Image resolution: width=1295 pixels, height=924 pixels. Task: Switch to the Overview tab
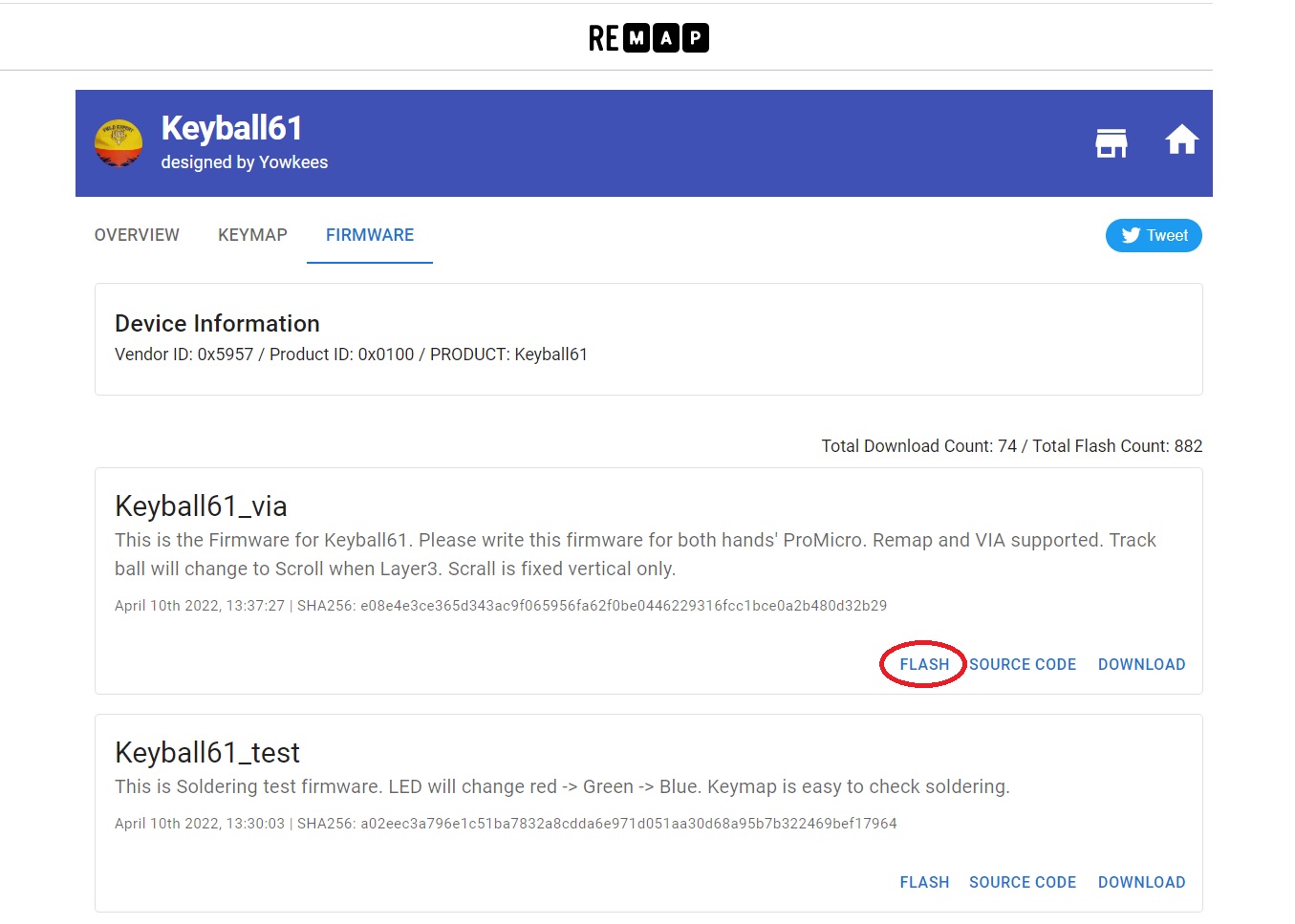137,235
